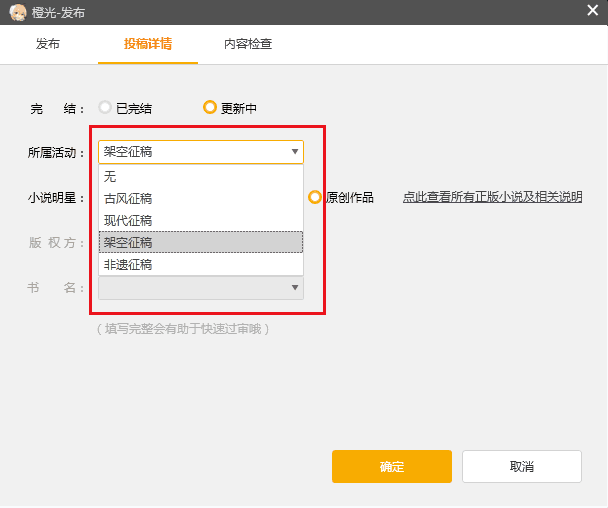
Task: Collapse the 所属活动 dropdown arrow
Action: point(294,152)
